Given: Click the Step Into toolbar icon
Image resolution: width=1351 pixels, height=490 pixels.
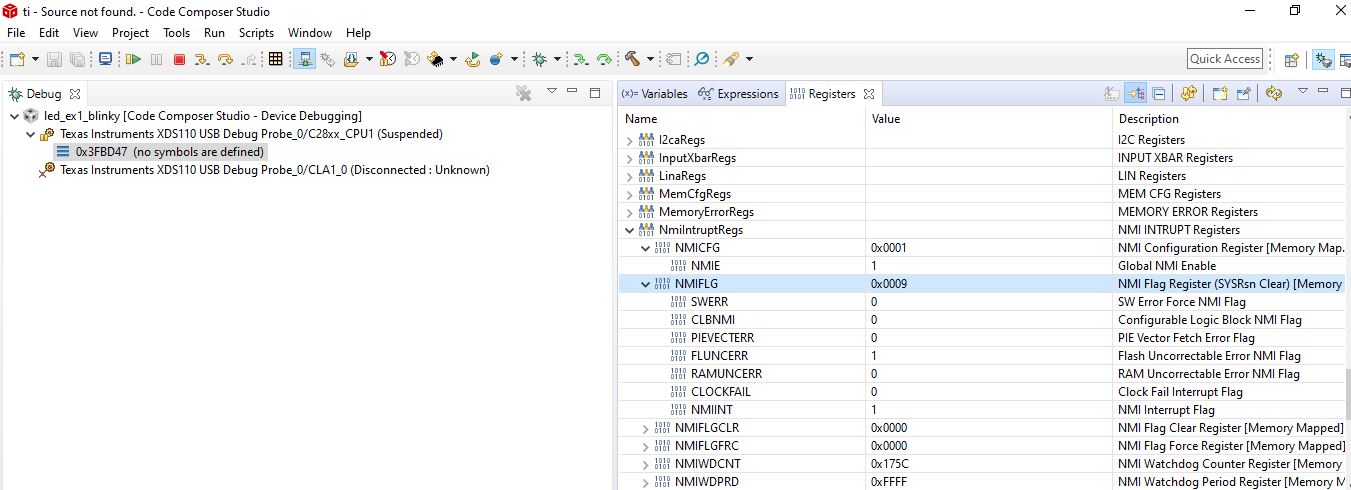Looking at the screenshot, I should click(x=202, y=60).
